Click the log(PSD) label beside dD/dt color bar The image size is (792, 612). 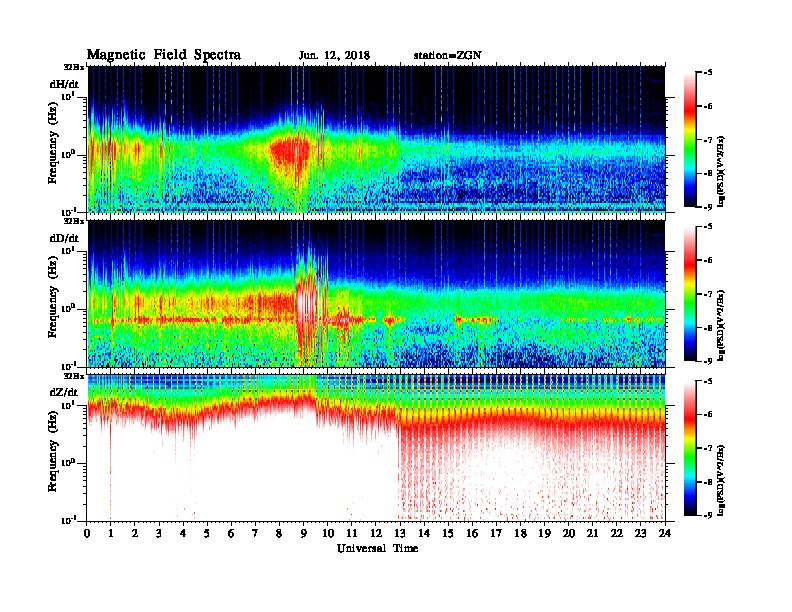click(722, 326)
